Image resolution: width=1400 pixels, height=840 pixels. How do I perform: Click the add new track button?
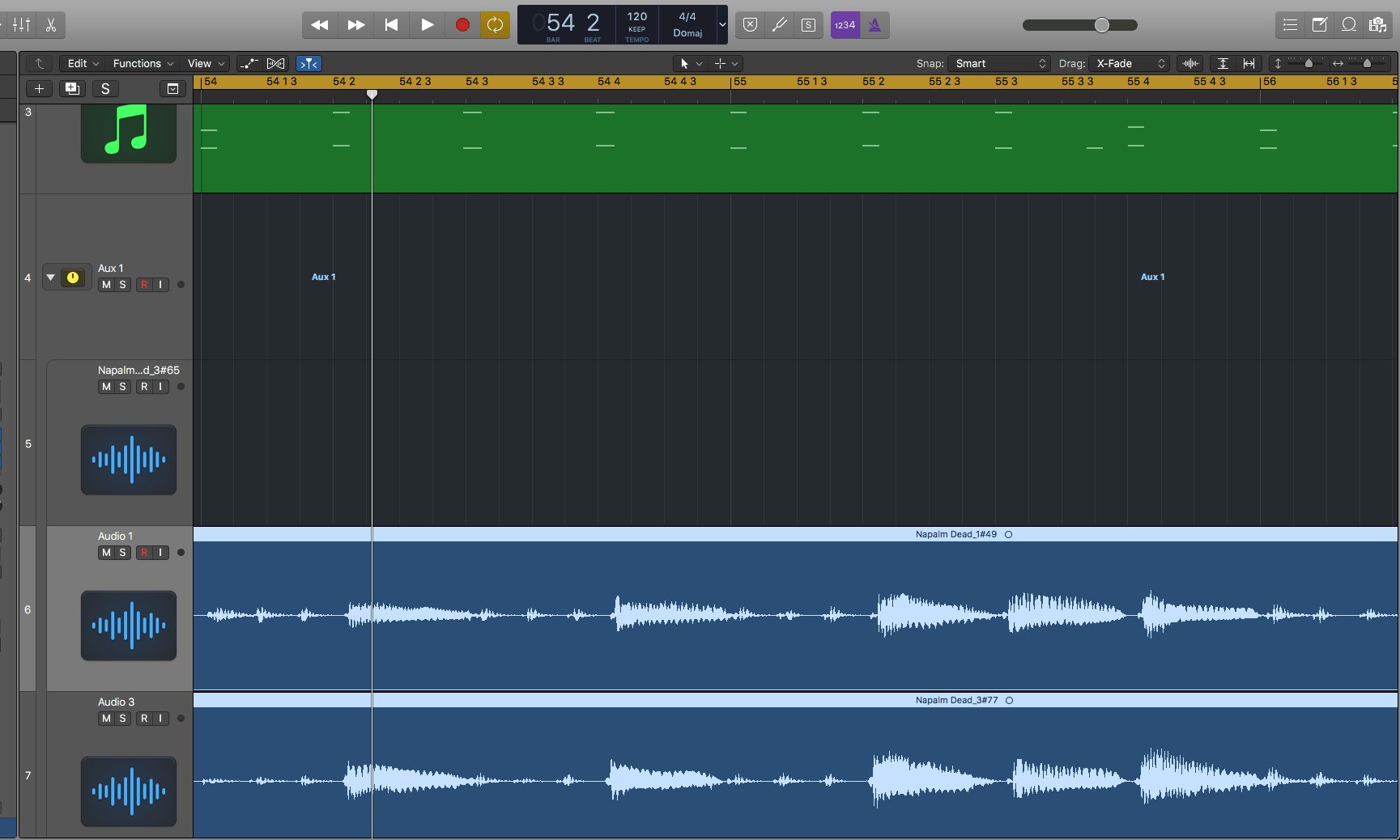[x=39, y=89]
